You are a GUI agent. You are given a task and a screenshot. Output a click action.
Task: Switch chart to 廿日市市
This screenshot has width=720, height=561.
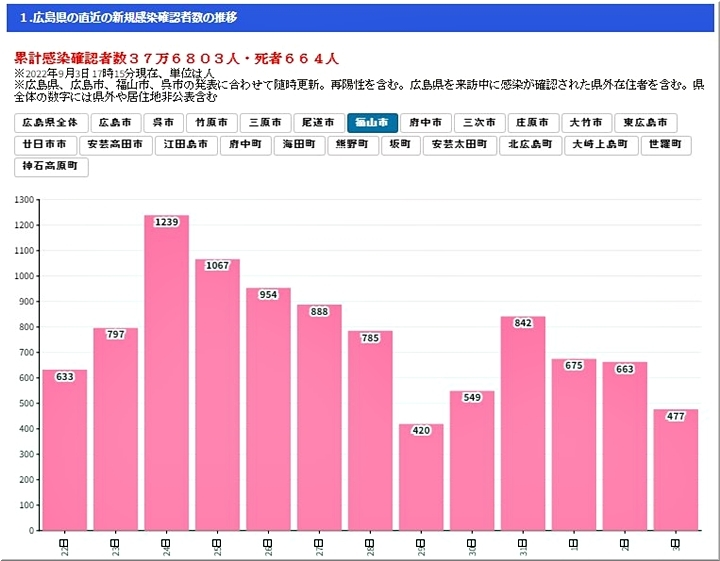pyautogui.click(x=46, y=145)
